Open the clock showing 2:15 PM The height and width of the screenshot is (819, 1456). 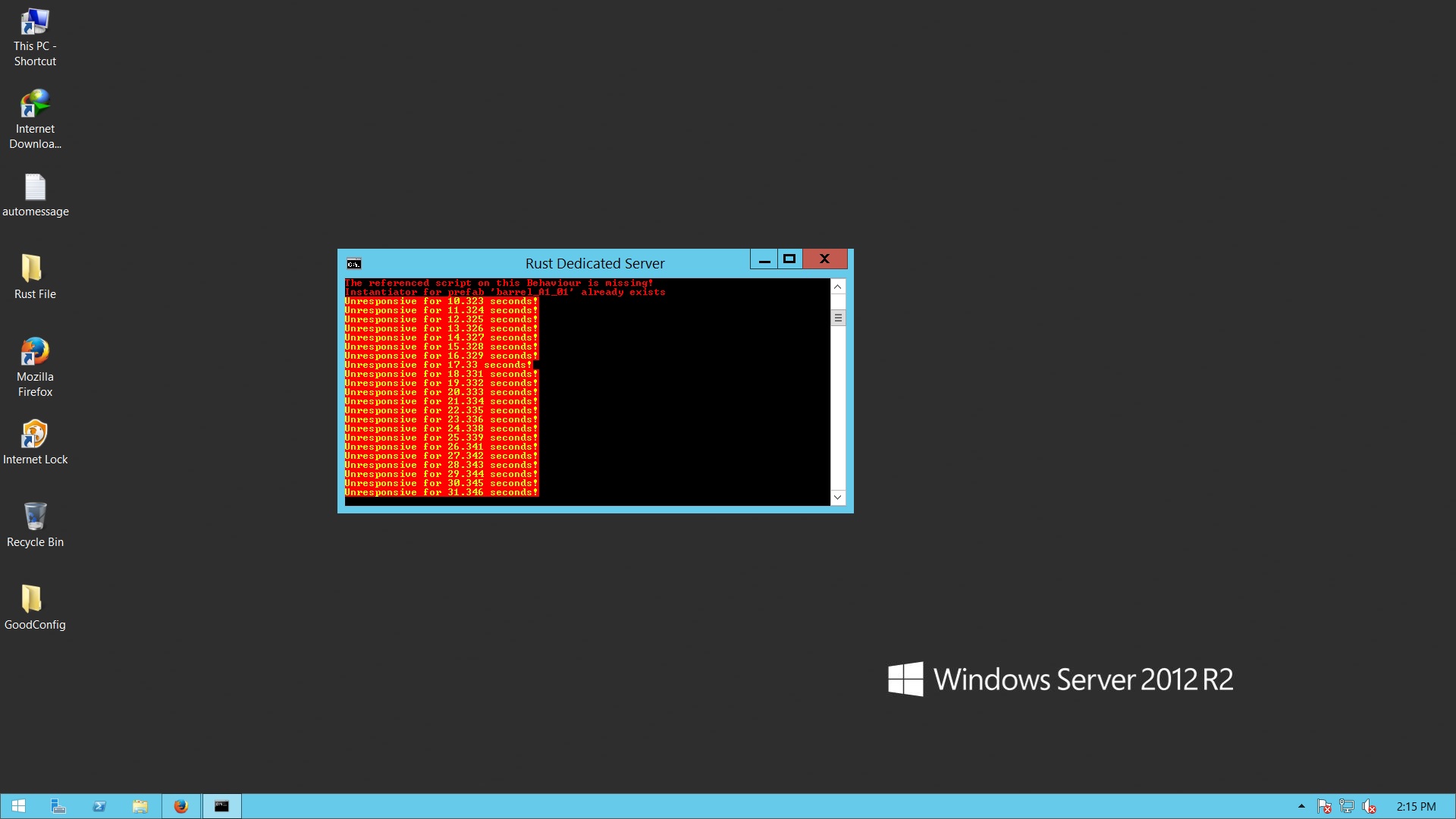1416,807
